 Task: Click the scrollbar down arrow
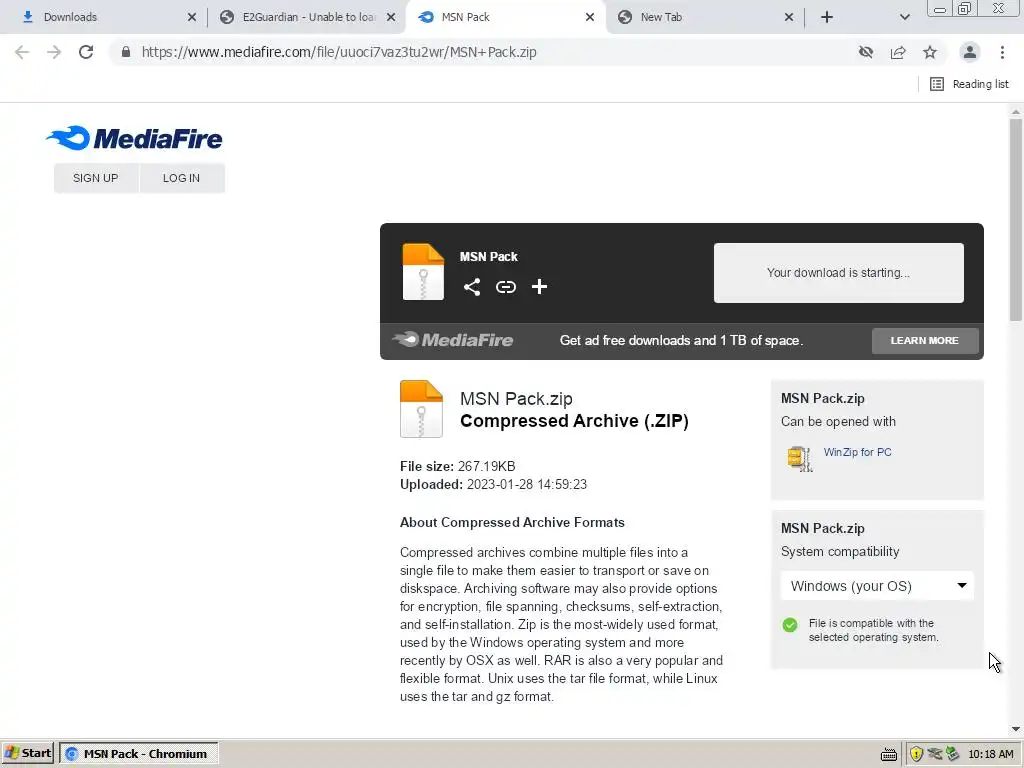[x=1016, y=729]
